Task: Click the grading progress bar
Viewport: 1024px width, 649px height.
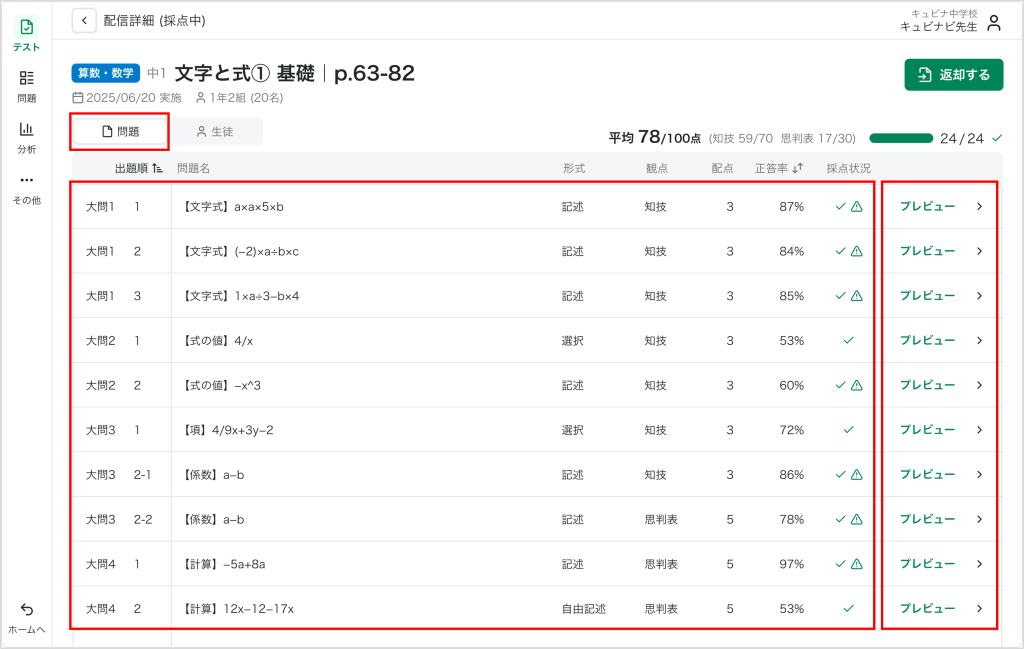Action: 901,138
